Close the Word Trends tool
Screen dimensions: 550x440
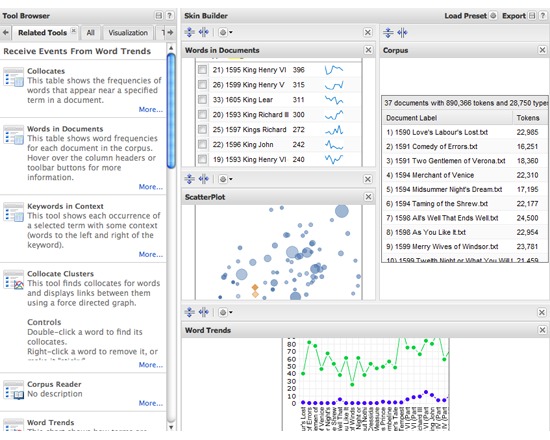542,330
